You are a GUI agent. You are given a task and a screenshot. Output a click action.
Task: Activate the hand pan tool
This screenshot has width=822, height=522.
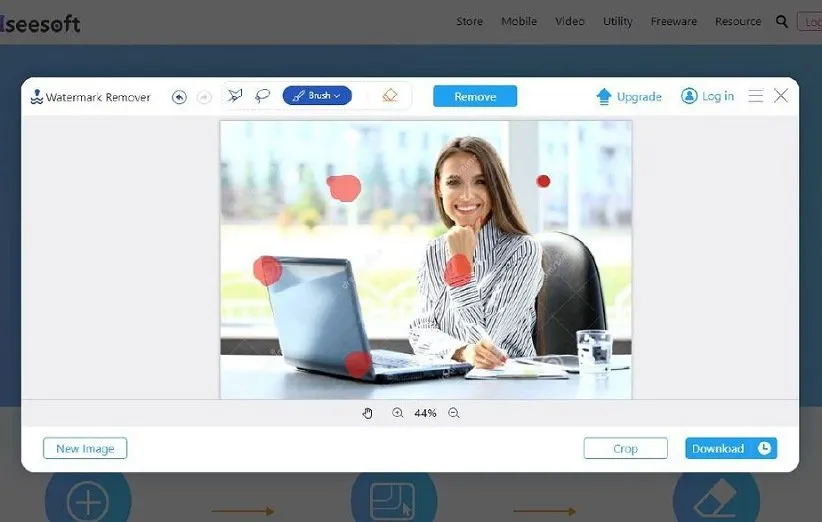367,413
